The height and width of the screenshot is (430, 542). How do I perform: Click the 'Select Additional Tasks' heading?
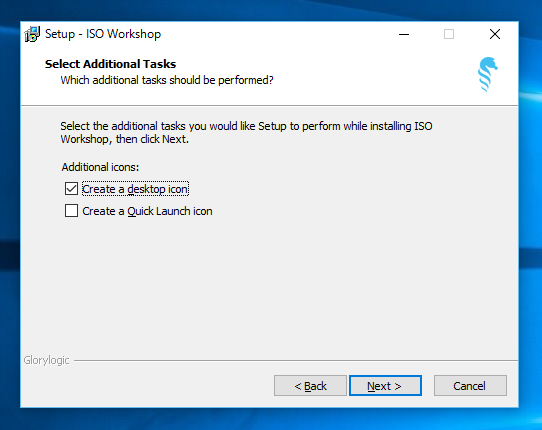click(110, 64)
